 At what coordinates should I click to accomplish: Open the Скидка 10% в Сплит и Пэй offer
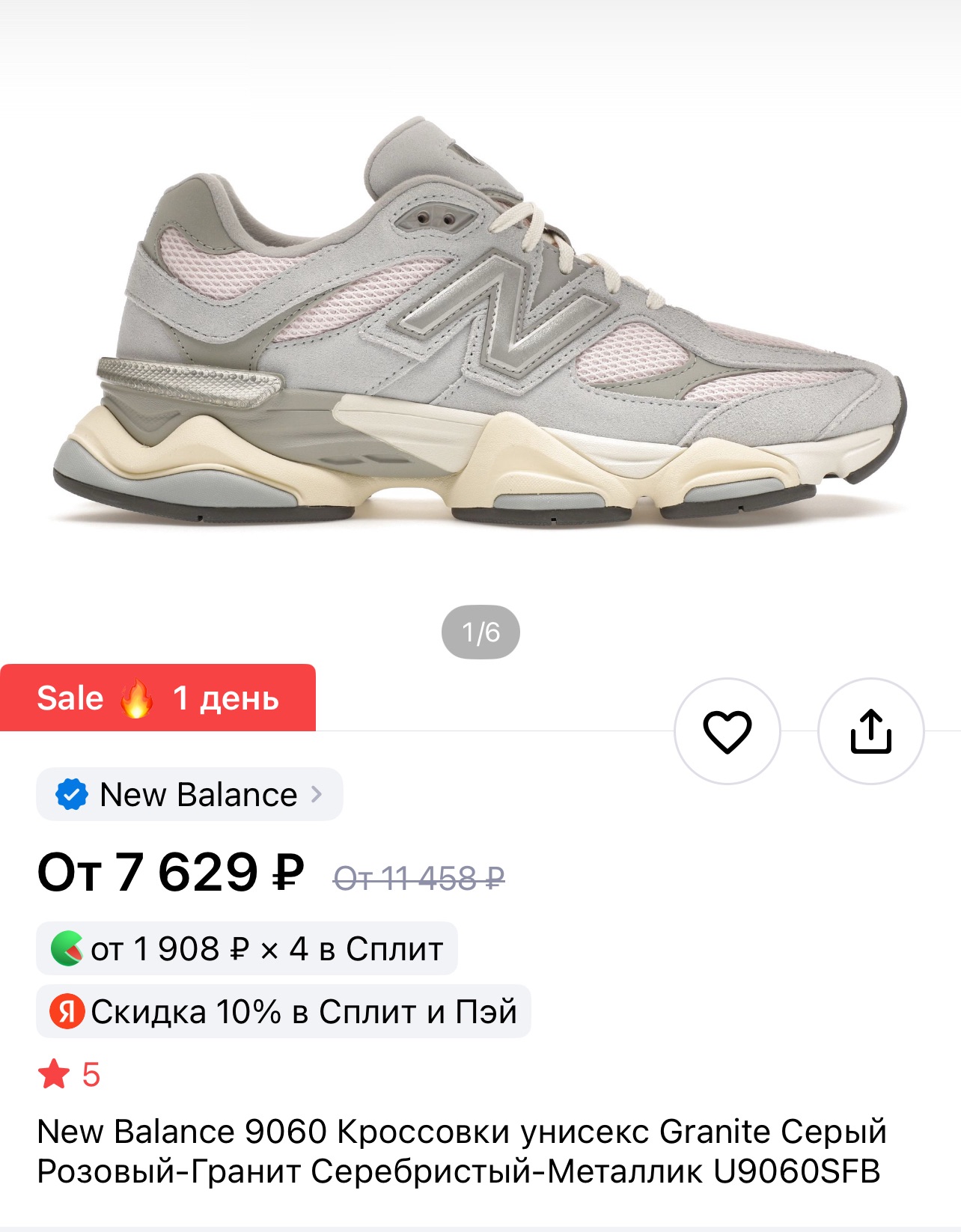pos(284,1011)
